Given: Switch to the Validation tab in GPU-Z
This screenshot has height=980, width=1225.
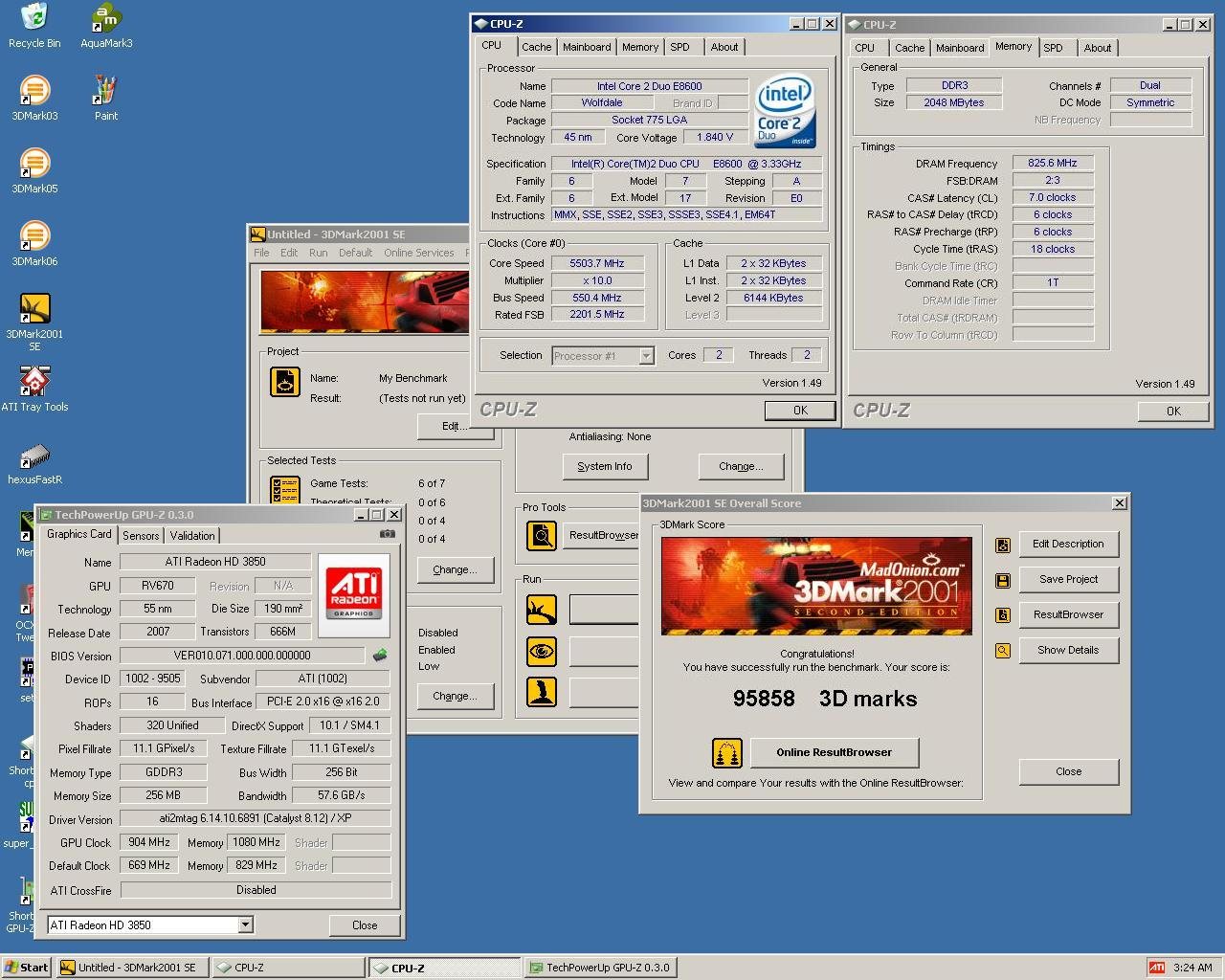Looking at the screenshot, I should [x=192, y=536].
